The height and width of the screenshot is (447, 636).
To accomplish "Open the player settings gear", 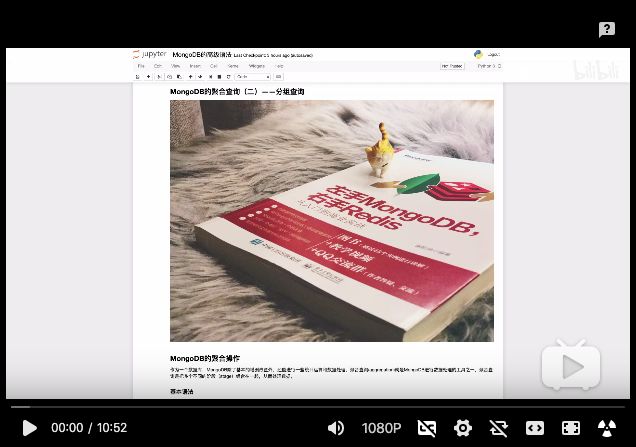I will pos(463,428).
